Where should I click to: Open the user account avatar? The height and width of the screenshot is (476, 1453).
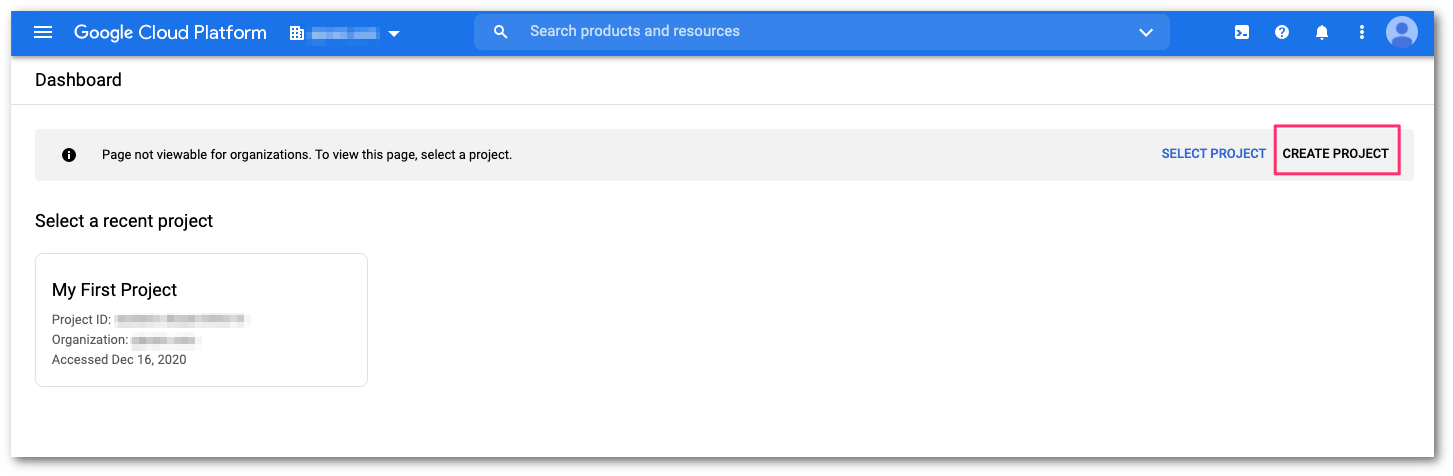click(x=1402, y=32)
